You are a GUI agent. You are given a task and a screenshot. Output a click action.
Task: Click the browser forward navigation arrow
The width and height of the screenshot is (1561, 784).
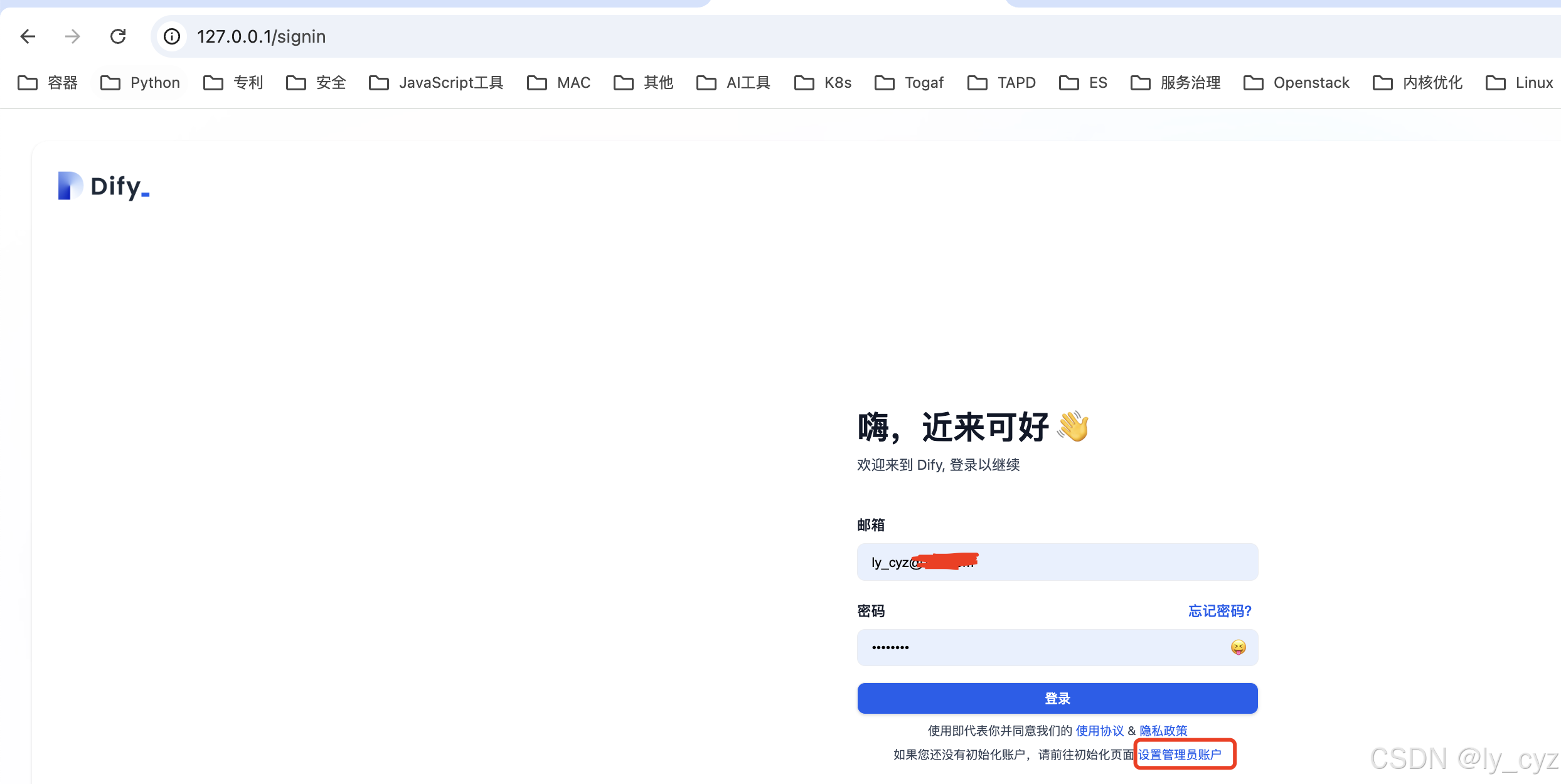pos(72,36)
